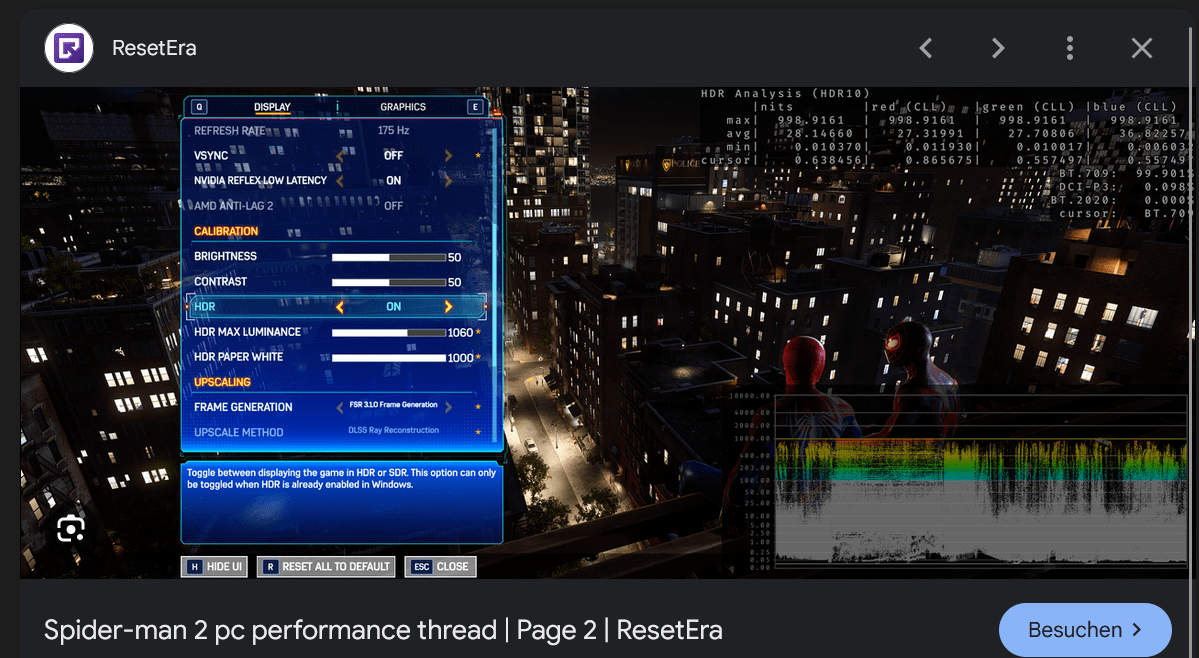
Task: Click the FSR 3.1.0 Frame Generation value
Action: click(x=393, y=405)
